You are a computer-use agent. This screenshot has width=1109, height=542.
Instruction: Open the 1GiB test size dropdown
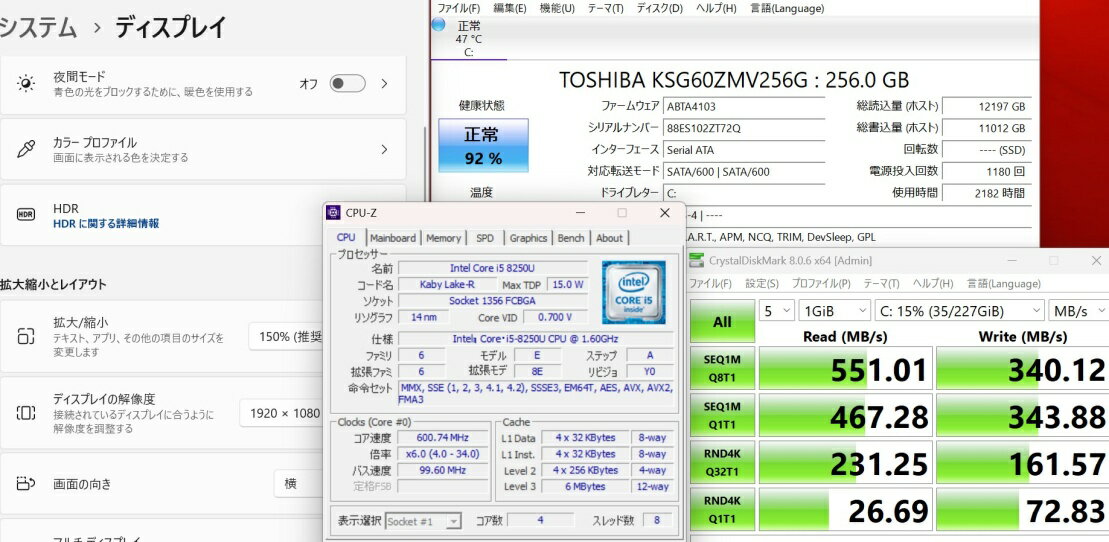(x=832, y=311)
